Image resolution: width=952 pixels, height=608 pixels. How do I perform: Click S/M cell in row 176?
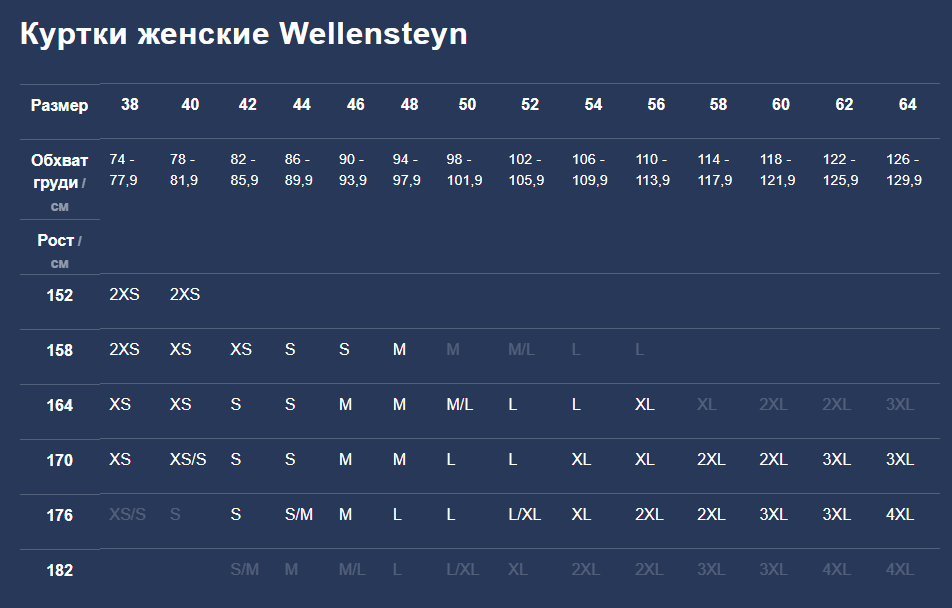point(299,514)
